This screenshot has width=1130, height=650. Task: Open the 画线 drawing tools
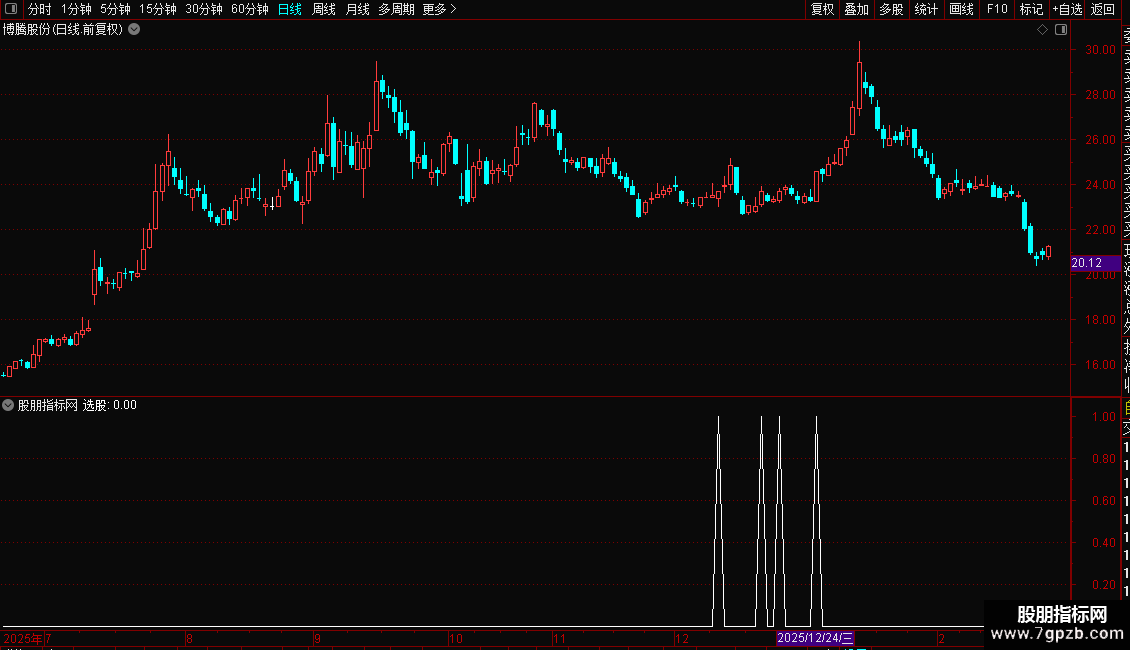(961, 9)
